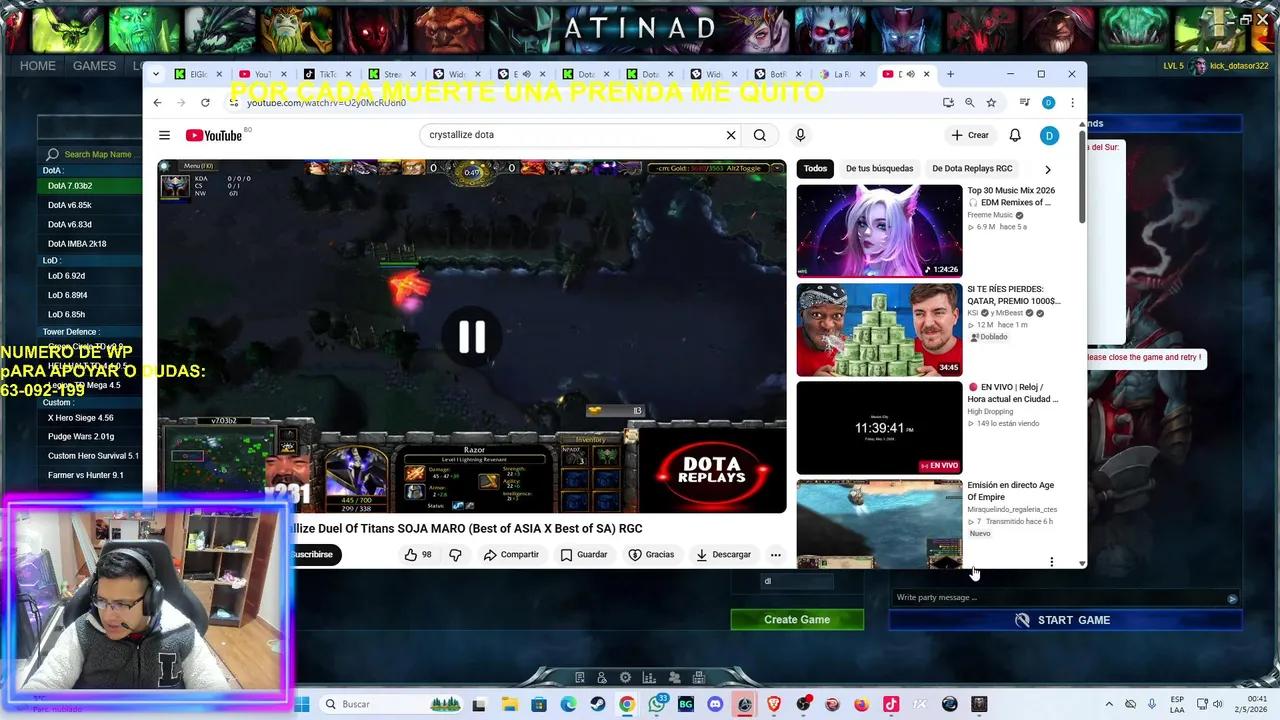The height and width of the screenshot is (720, 1280).
Task: Dislike the video with thumbs down
Action: (455, 555)
